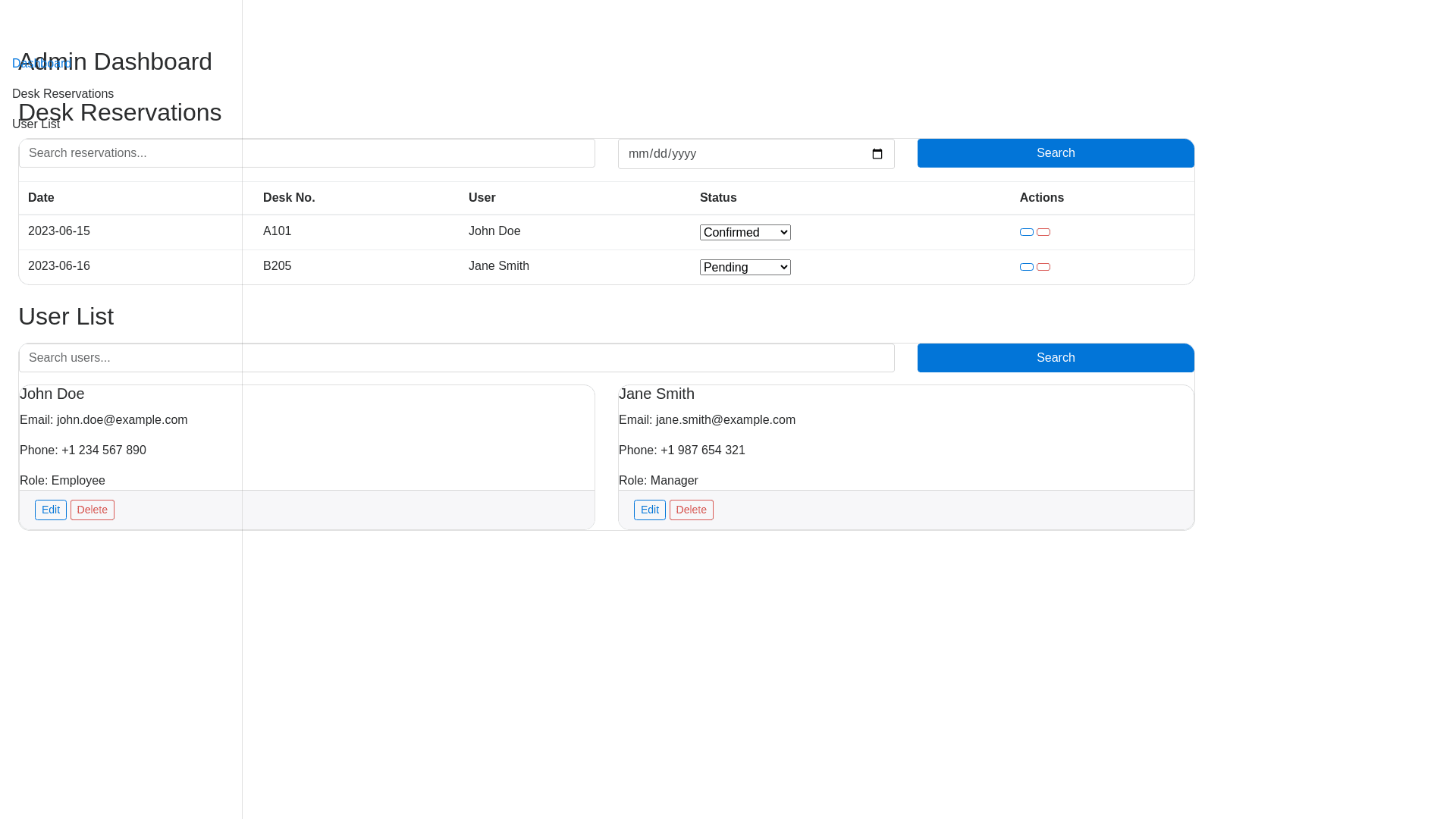
Task: Open Status dropdown for desk A101
Action: click(745, 233)
